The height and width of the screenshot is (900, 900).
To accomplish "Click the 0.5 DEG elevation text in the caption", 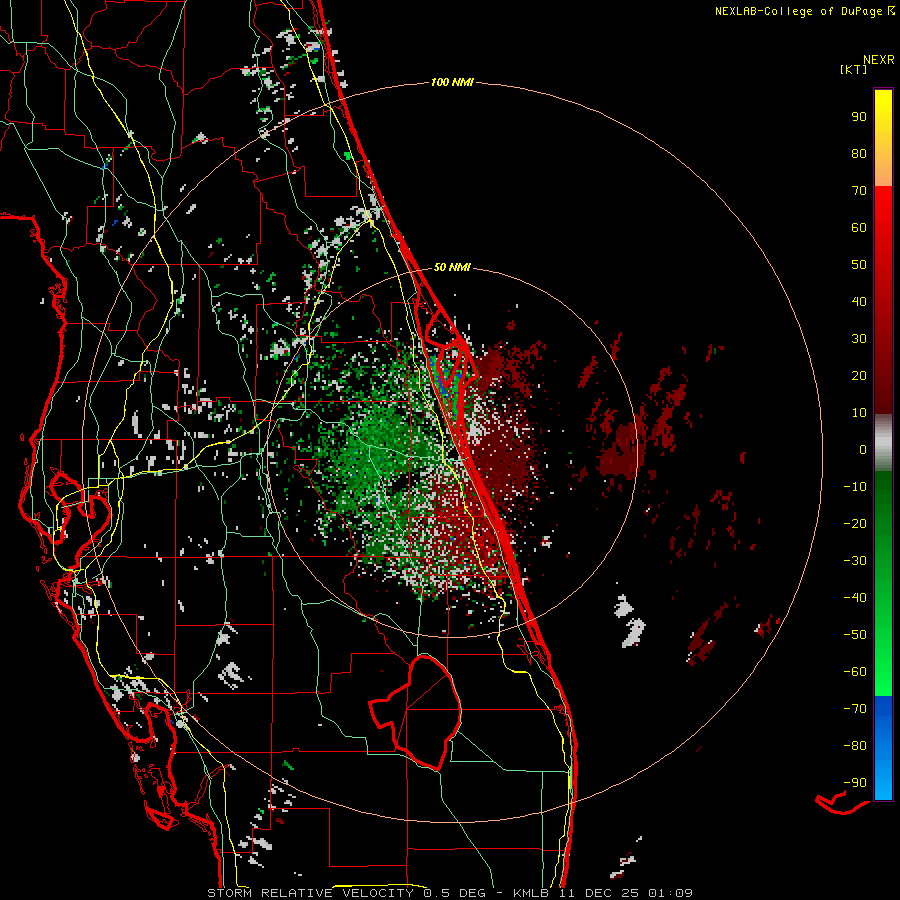I will [454, 893].
